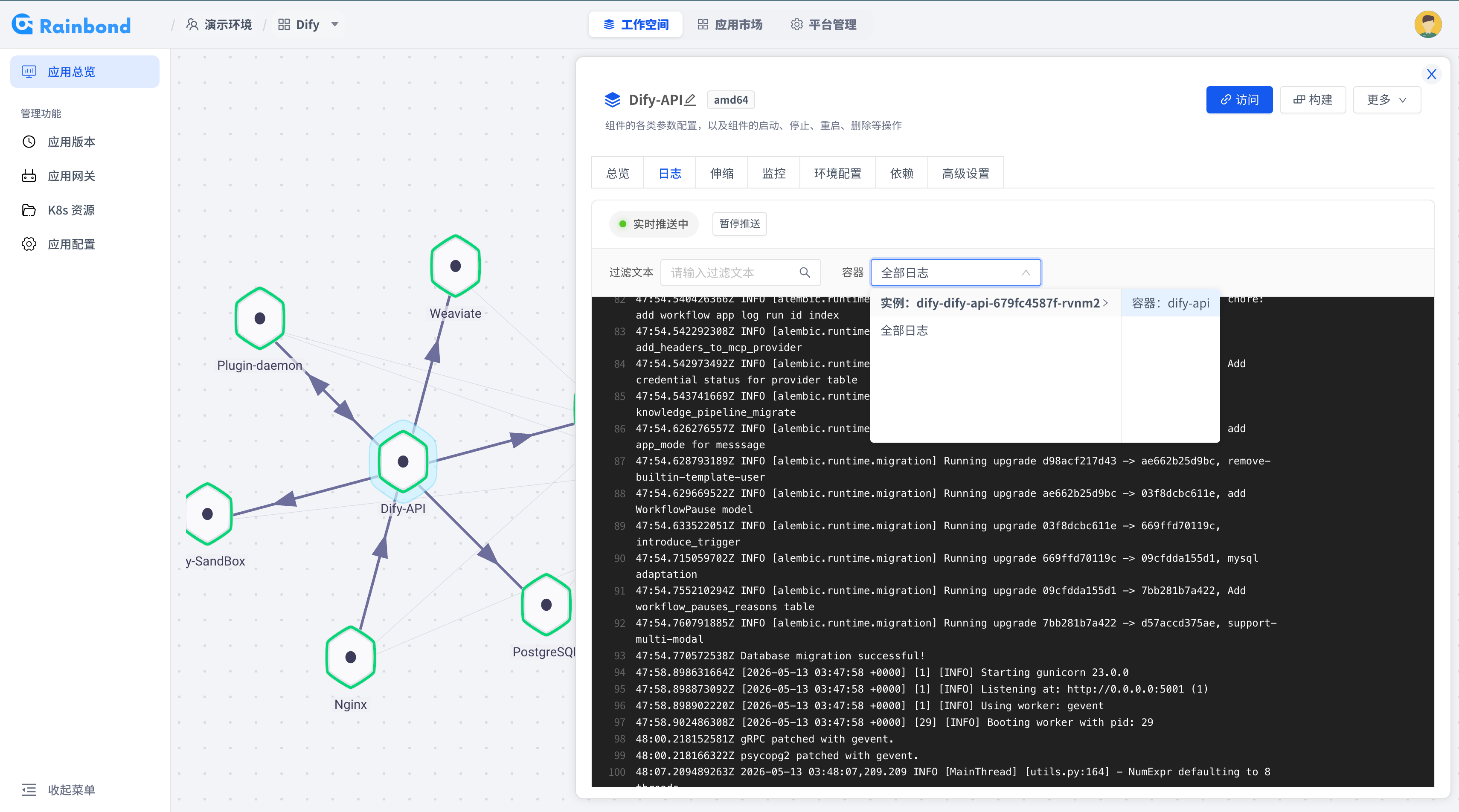The height and width of the screenshot is (812, 1459).
Task: Collapse the sidebar with 收起菜单
Action: [58, 789]
